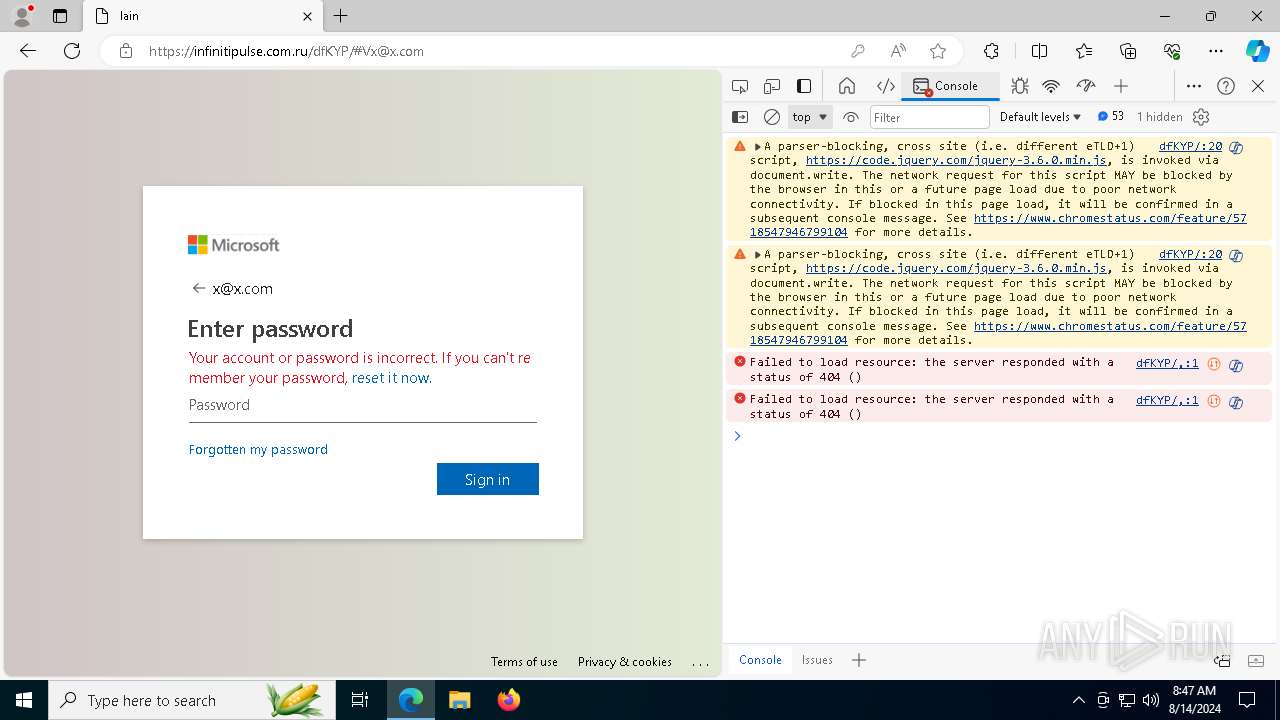Ask Copilot to explain the first parser-blocking warning
The image size is (1280, 720).
tap(1236, 147)
